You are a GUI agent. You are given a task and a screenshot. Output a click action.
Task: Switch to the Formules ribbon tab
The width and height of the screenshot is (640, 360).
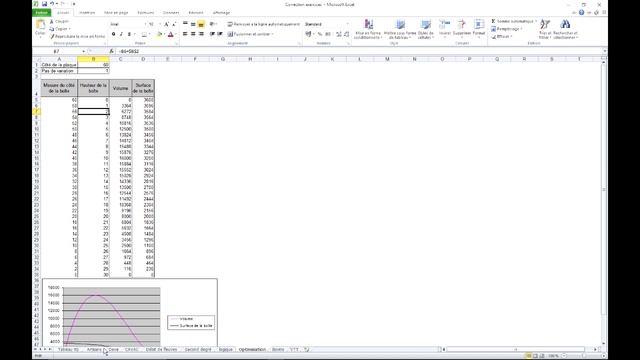146,13
